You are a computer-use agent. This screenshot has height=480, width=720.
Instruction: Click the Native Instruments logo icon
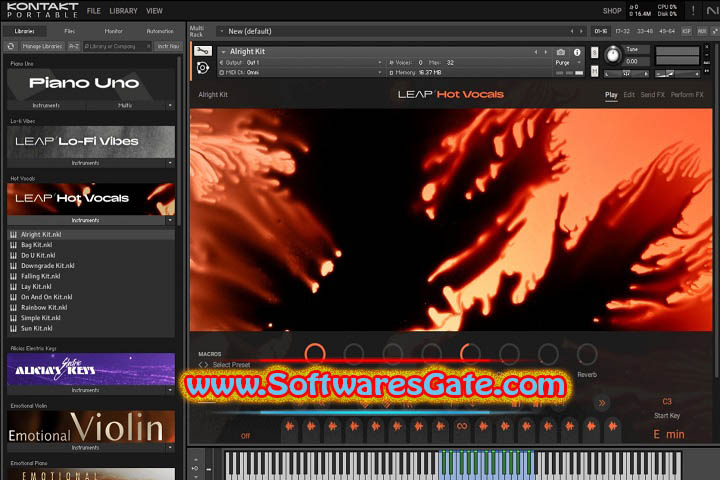click(712, 11)
